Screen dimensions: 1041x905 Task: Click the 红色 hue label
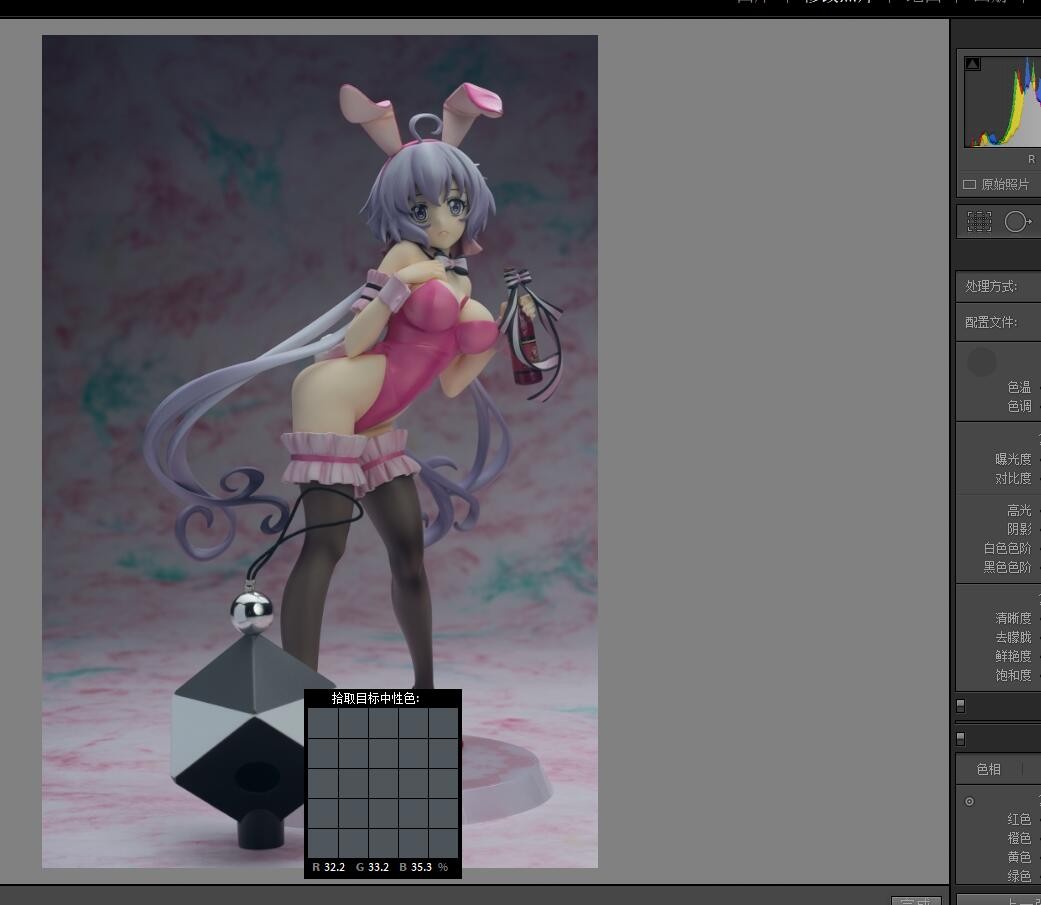(x=1018, y=819)
